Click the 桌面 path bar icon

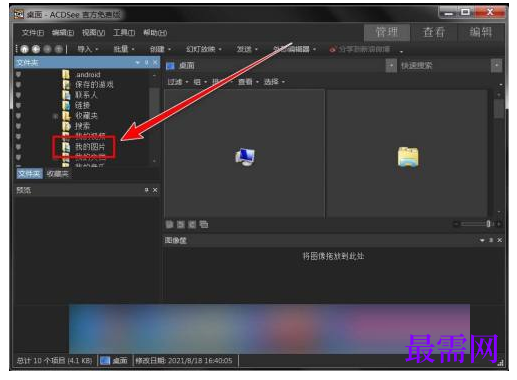coord(170,66)
